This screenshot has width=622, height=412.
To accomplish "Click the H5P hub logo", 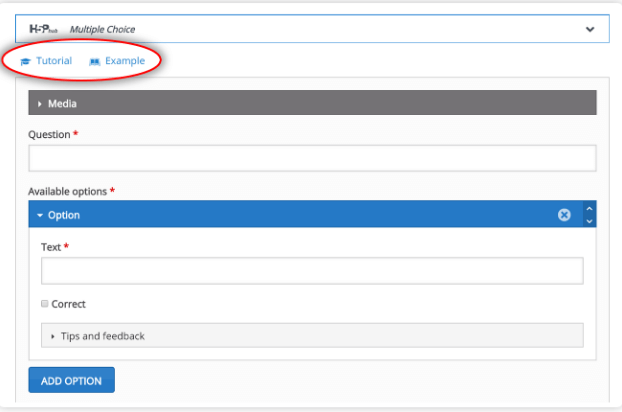I will pyautogui.click(x=43, y=29).
